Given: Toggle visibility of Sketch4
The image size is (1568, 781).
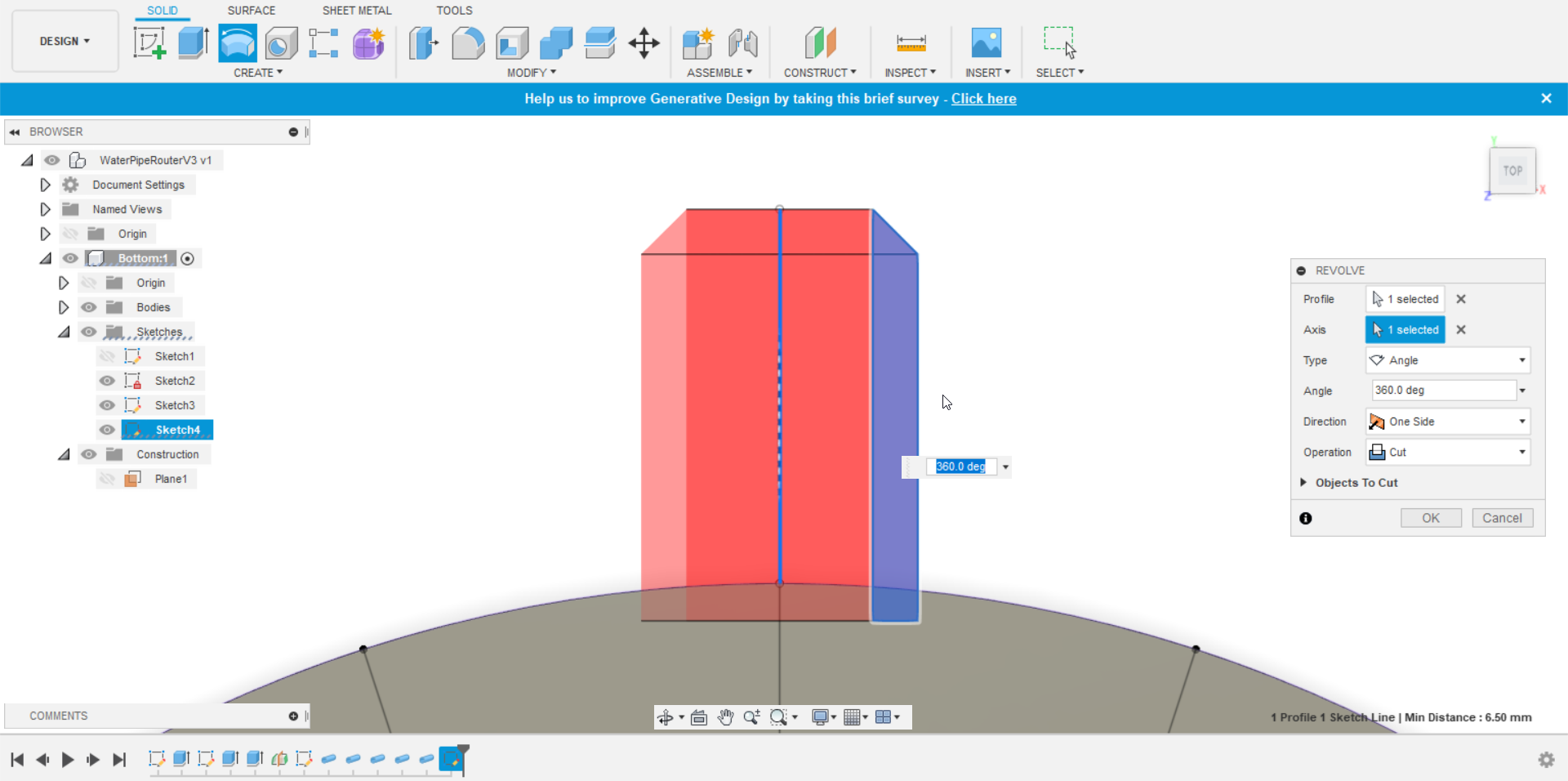Looking at the screenshot, I should 107,430.
